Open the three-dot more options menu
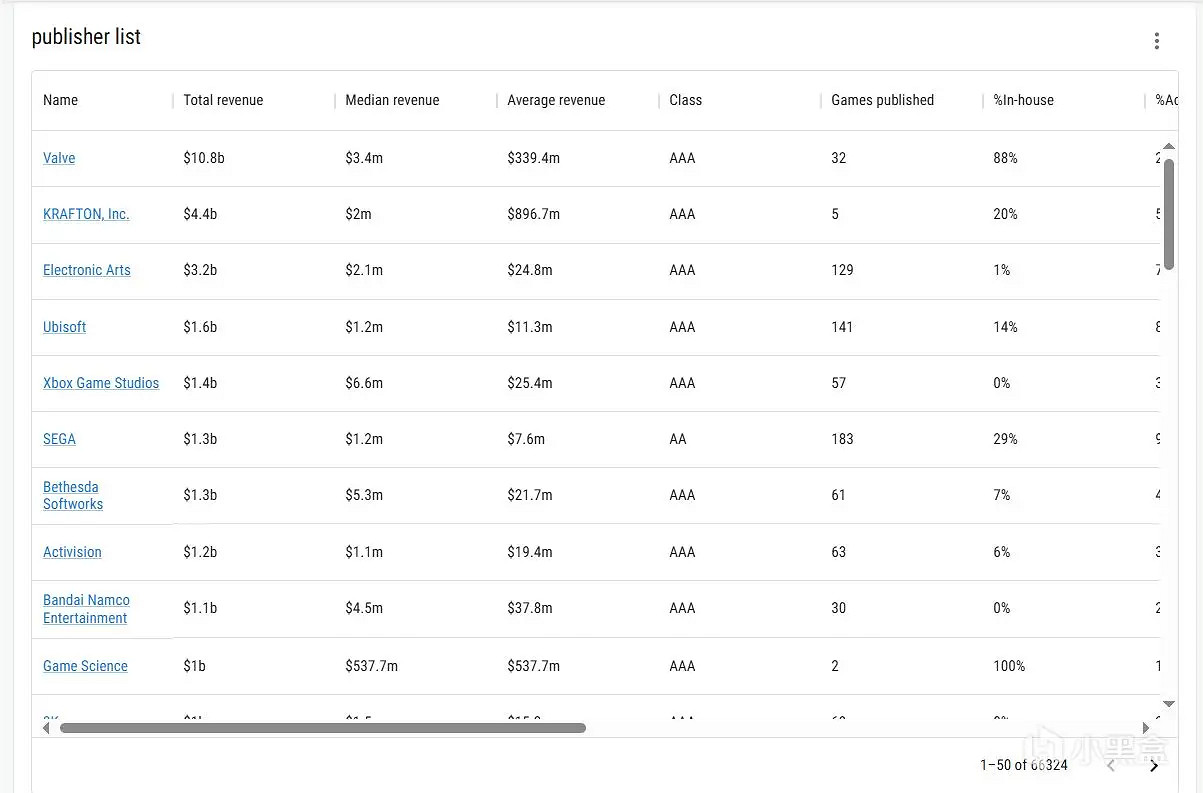The image size is (1203, 793). (1156, 41)
